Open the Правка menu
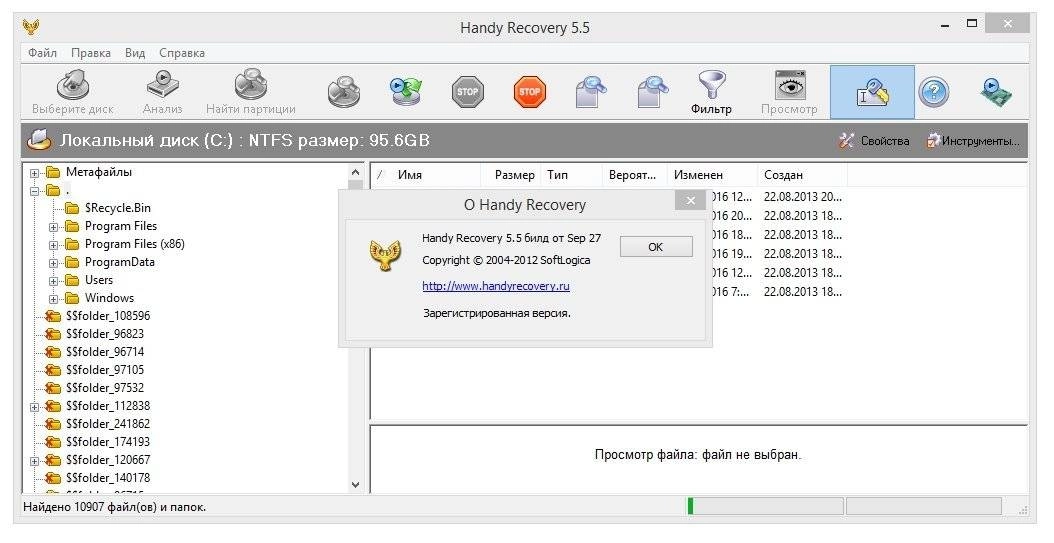Image resolution: width=1054 pixels, height=543 pixels. pos(91,52)
